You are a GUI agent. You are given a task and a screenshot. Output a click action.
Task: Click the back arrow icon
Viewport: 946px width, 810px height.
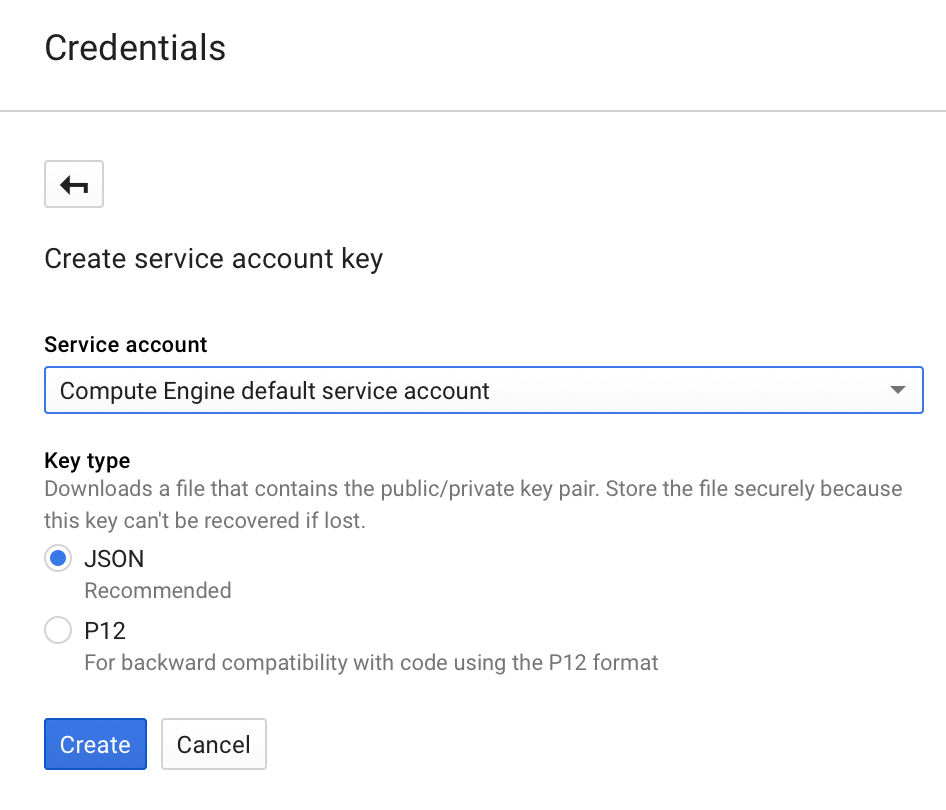click(x=74, y=184)
